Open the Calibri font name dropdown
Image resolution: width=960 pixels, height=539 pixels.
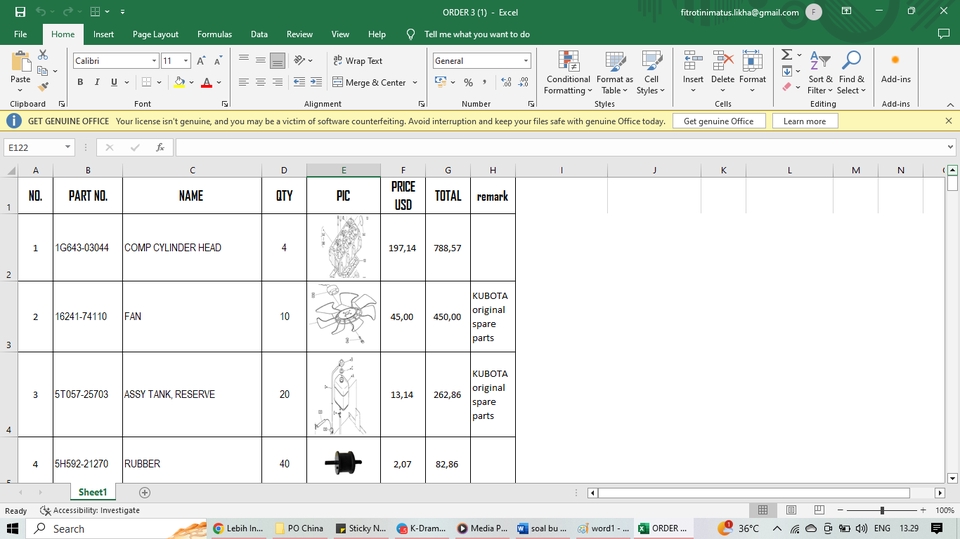[x=154, y=61]
